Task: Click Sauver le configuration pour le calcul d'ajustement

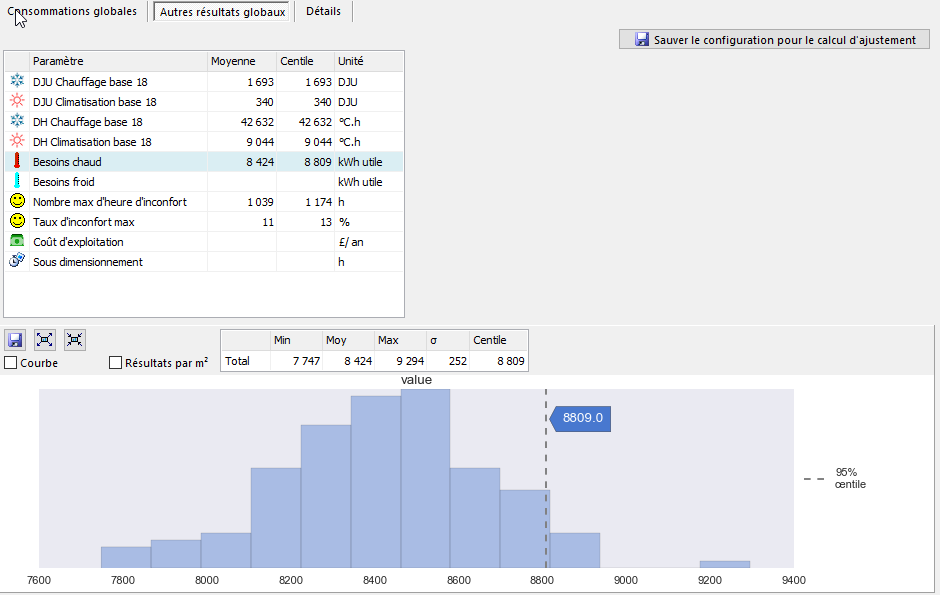Action: [x=774, y=40]
